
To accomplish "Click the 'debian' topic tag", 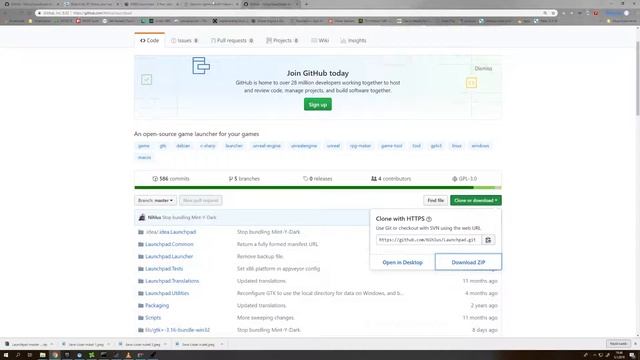I will pyautogui.click(x=183, y=146).
